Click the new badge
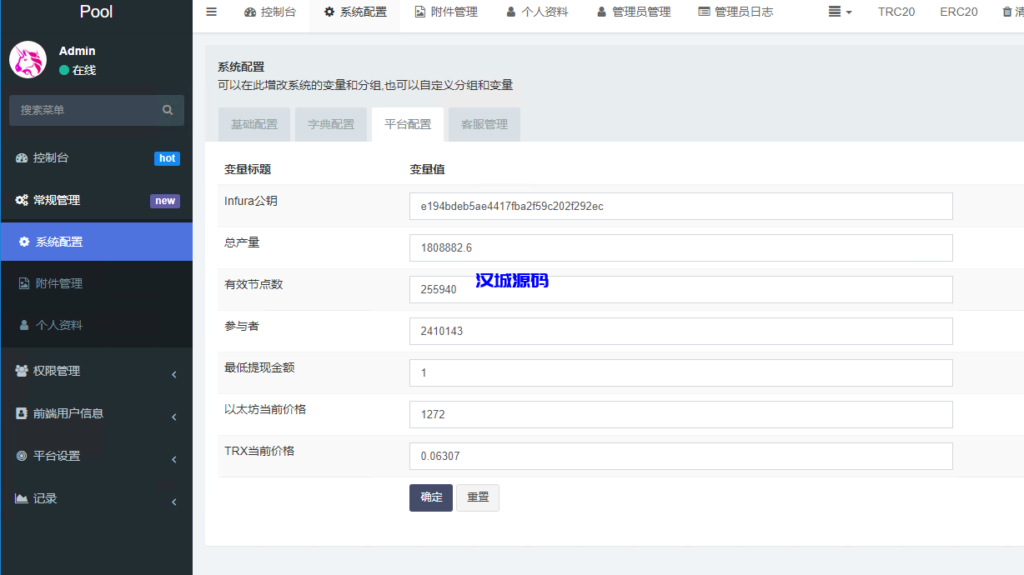1024x575 pixels. click(x=165, y=201)
